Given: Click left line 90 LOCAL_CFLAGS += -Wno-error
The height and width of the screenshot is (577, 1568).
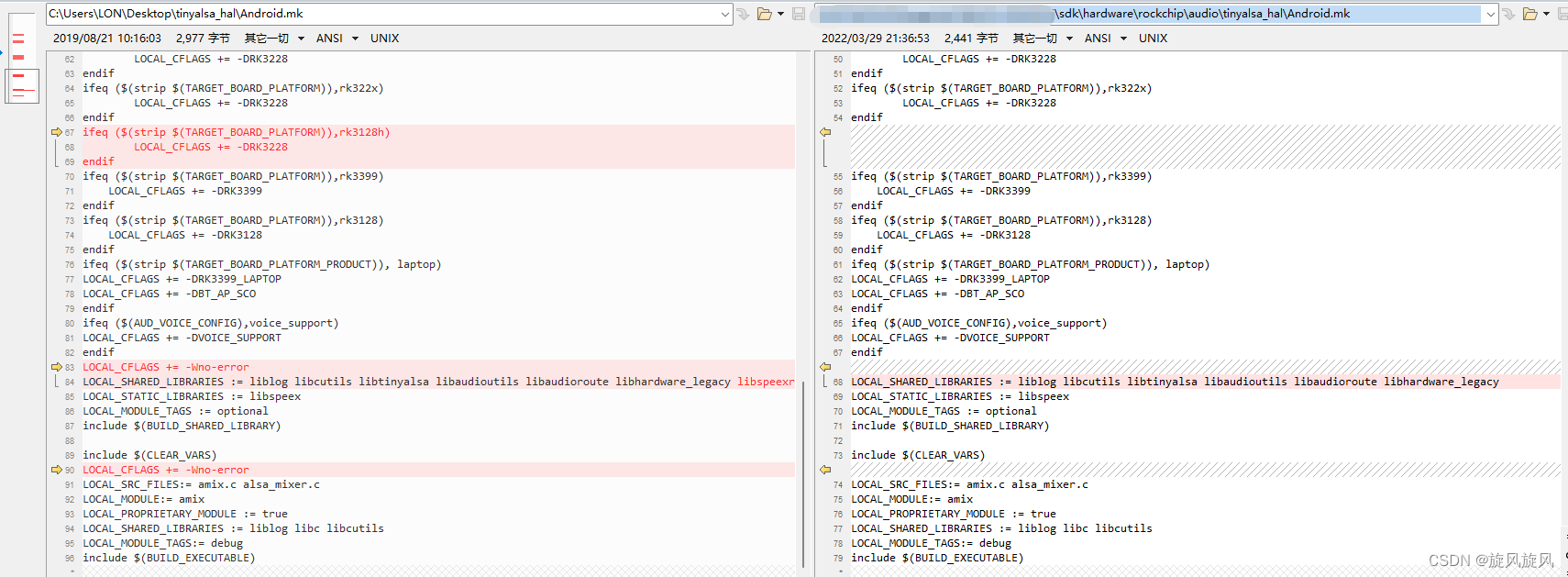Looking at the screenshot, I should (x=166, y=470).
